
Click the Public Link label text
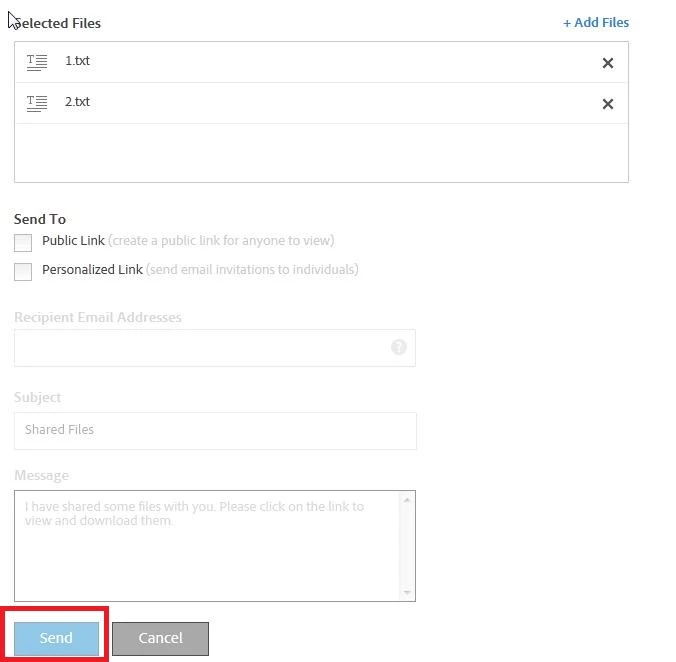pos(73,240)
